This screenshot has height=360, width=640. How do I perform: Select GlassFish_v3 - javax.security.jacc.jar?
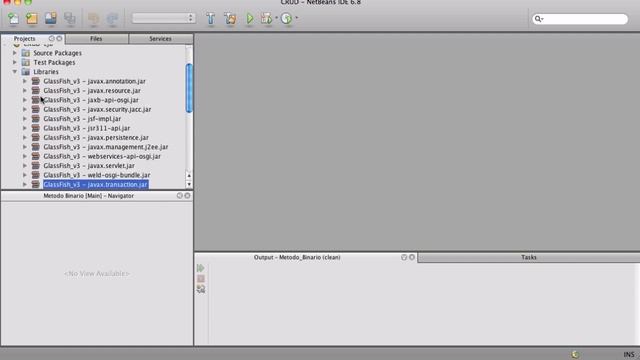tap(97, 109)
